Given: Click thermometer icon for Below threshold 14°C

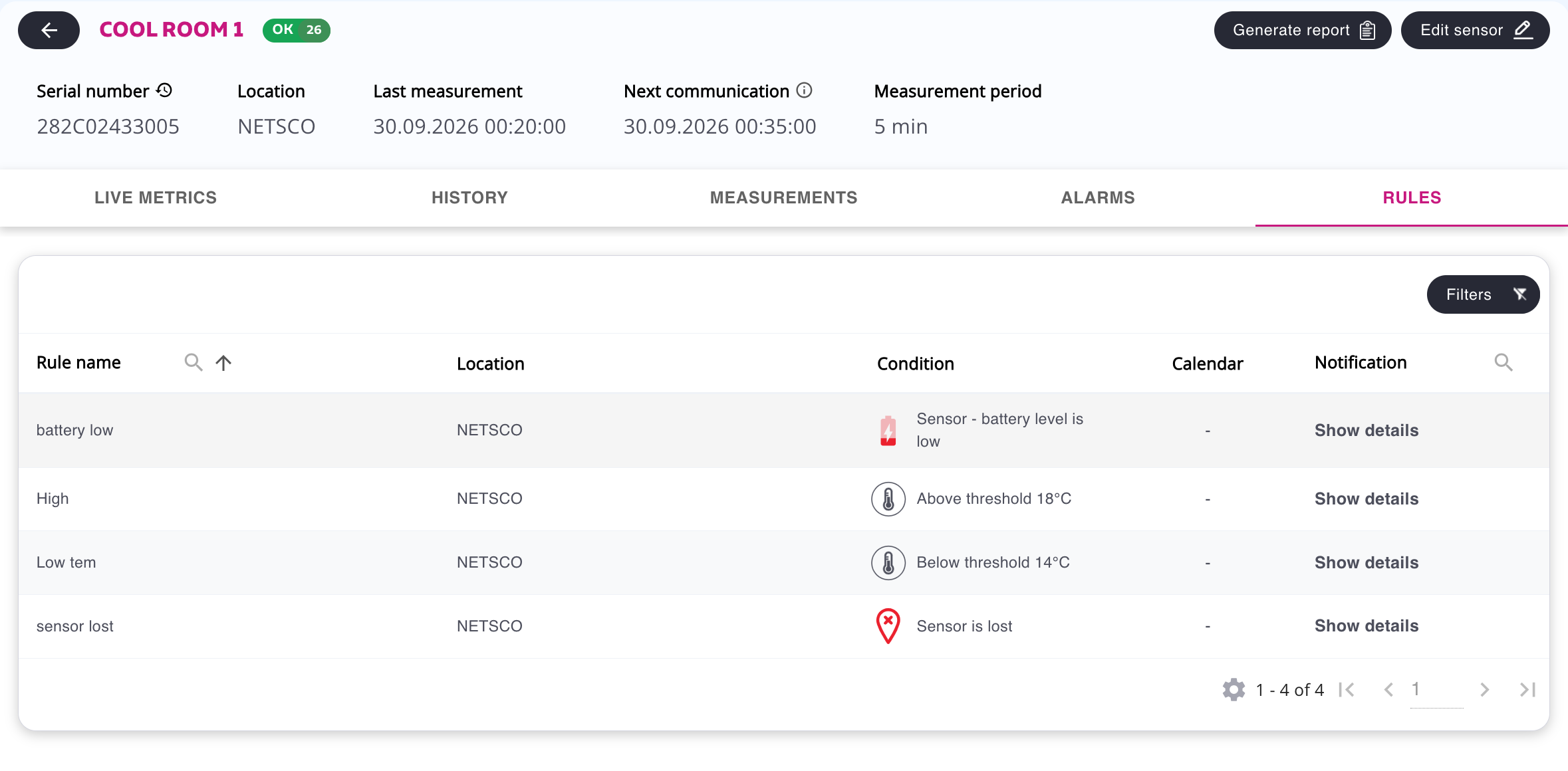Looking at the screenshot, I should click(888, 563).
